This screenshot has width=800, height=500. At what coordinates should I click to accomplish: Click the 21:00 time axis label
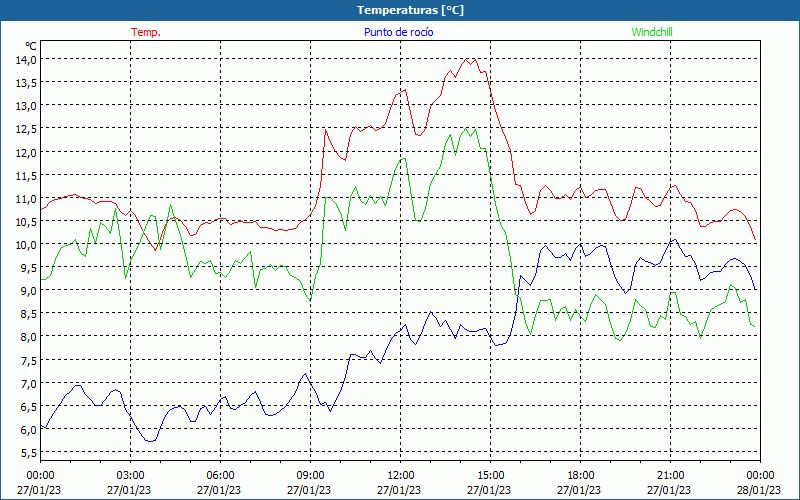point(670,476)
